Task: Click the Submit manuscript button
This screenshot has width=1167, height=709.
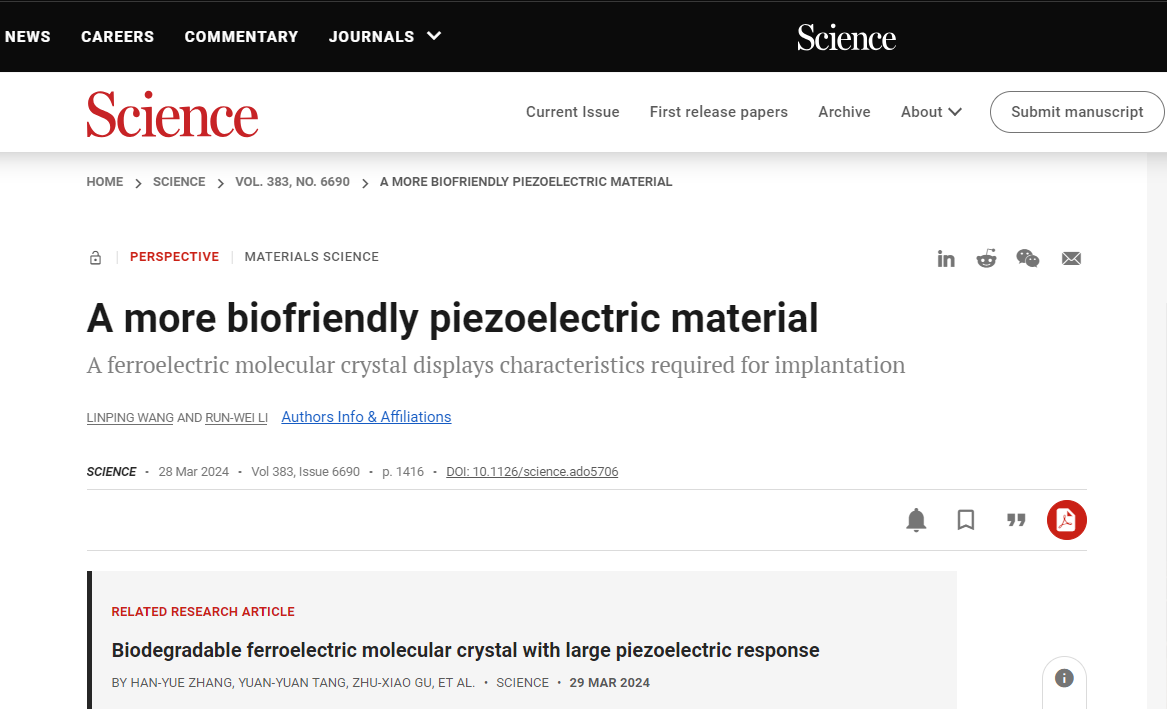Action: point(1077,112)
